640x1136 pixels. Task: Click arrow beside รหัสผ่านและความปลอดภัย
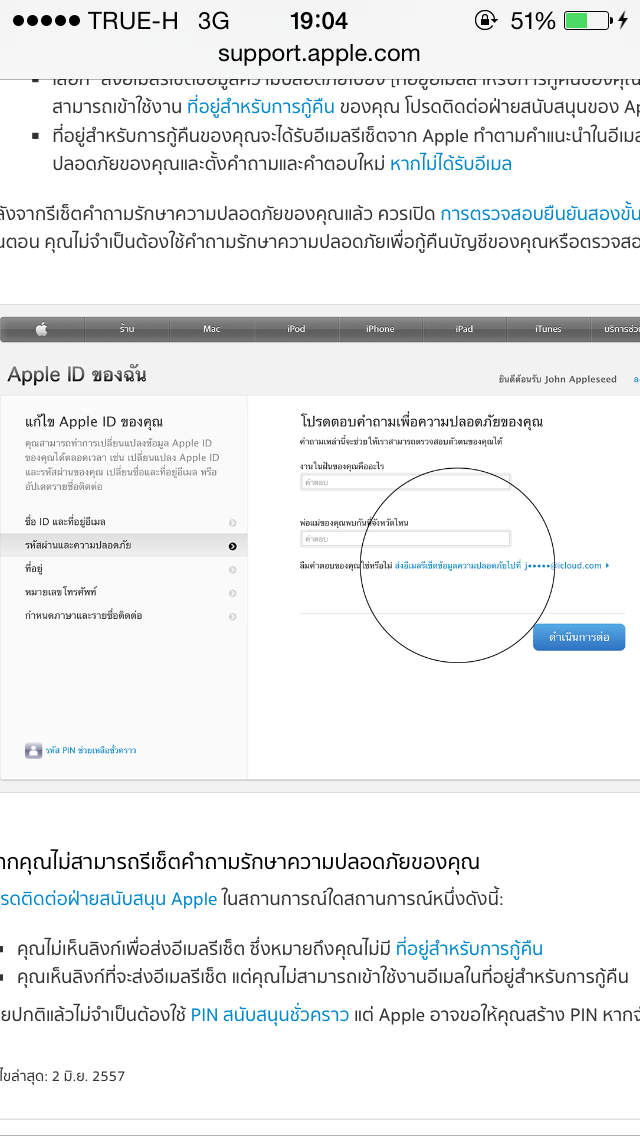pos(233,546)
